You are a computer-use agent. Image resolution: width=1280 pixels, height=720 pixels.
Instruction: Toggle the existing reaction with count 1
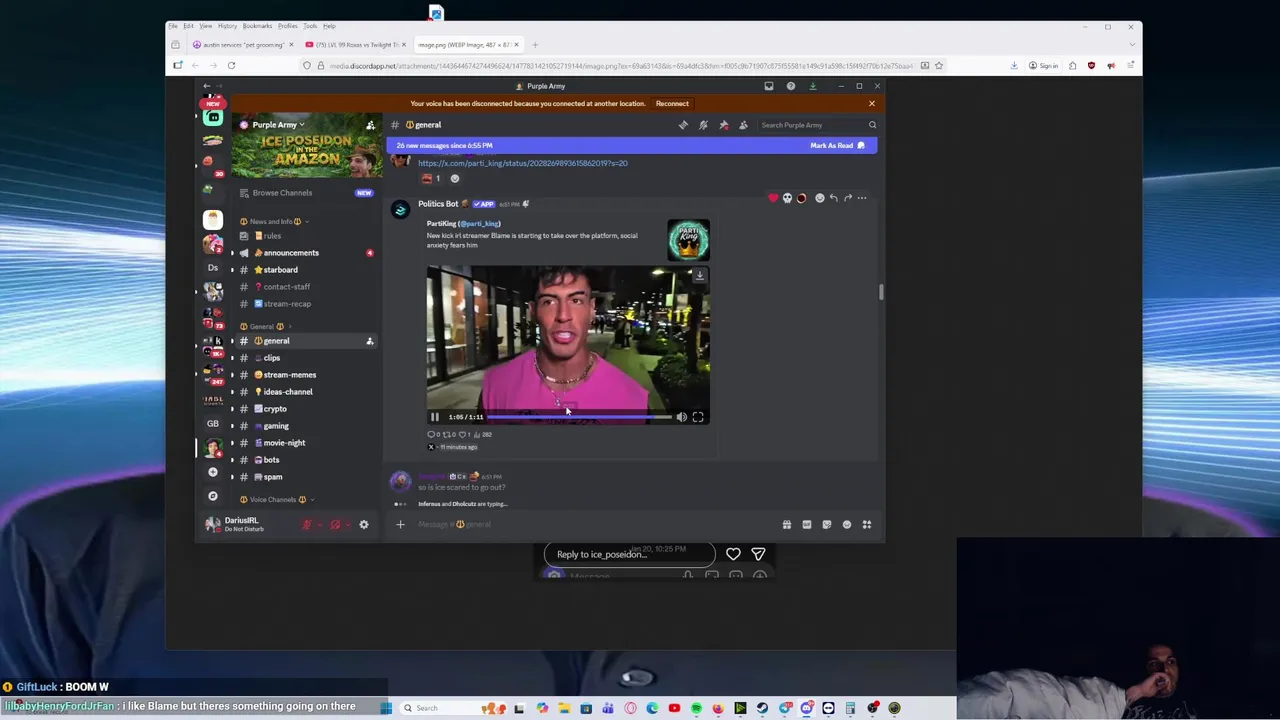pyautogui.click(x=431, y=178)
